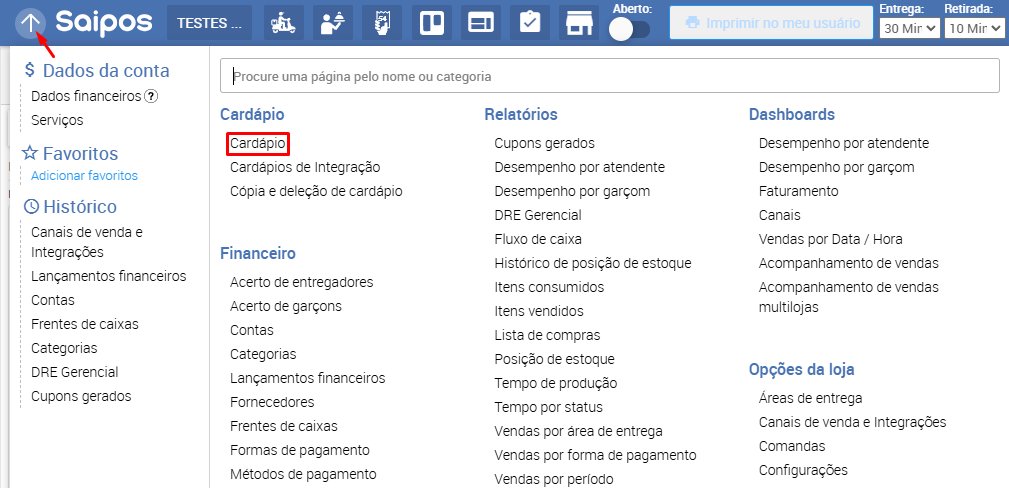1009x488 pixels.
Task: Open Acerto de entregadores
Action: [x=302, y=282]
